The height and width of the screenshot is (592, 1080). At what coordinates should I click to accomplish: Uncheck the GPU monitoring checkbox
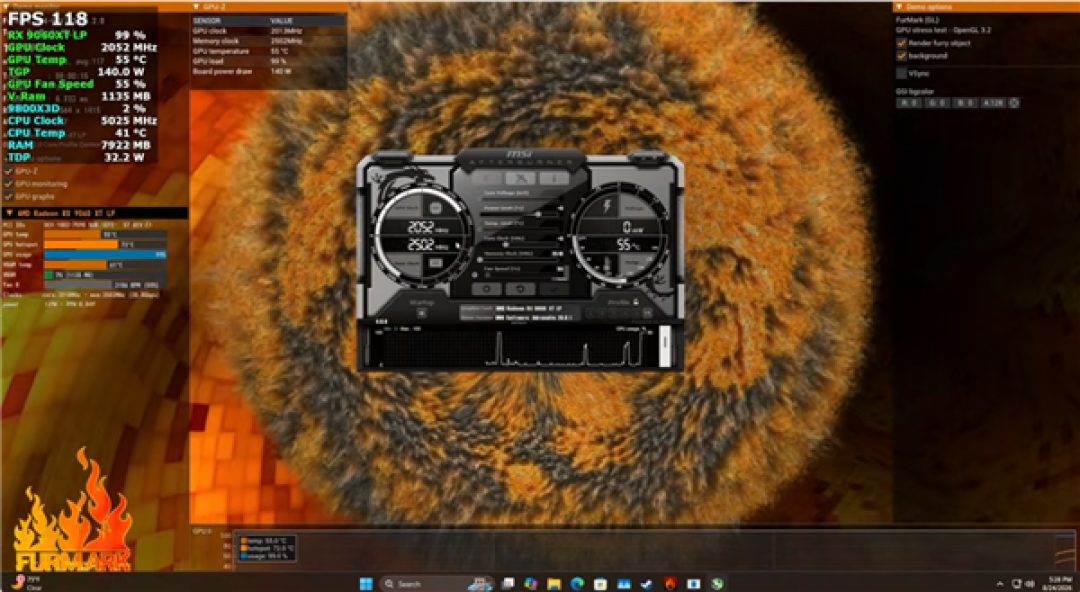[8, 184]
